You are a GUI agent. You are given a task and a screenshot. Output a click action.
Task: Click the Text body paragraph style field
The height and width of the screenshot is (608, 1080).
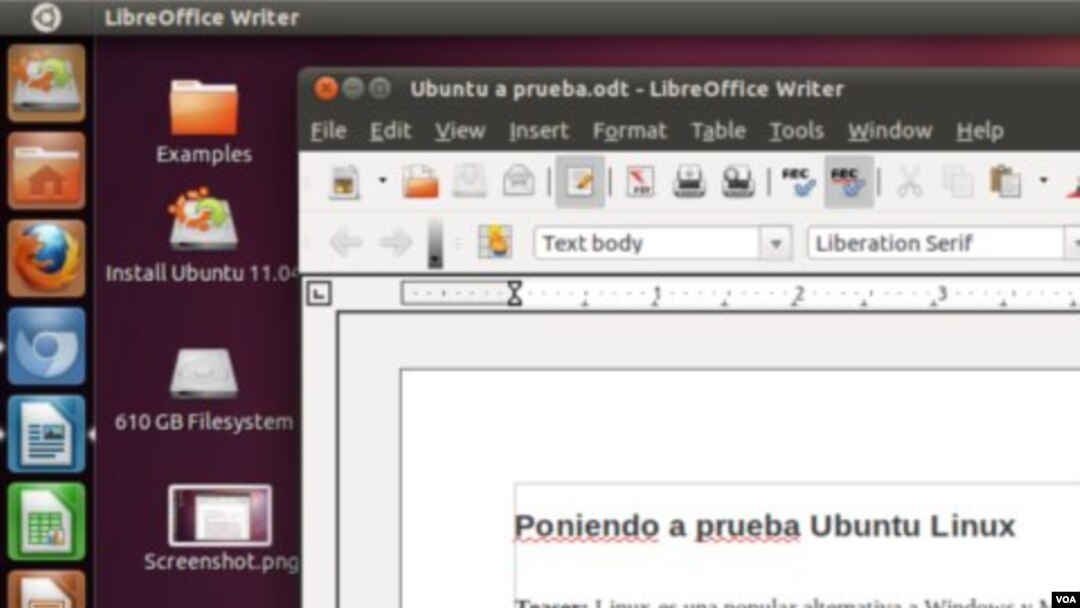(x=646, y=243)
